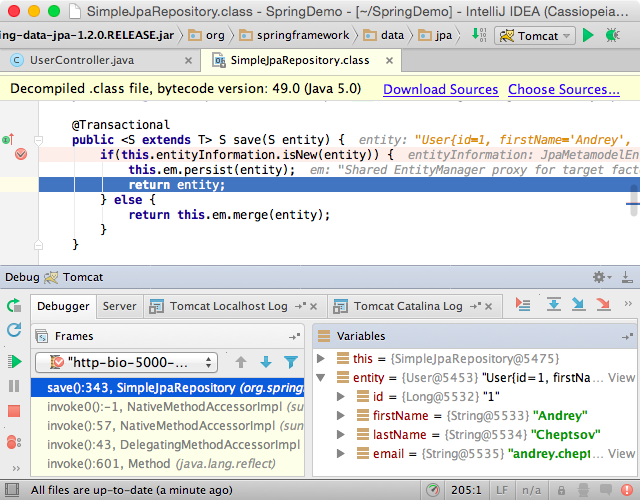Open Tomcat Catalina Log tab
The height and width of the screenshot is (500, 640).
pos(408,306)
